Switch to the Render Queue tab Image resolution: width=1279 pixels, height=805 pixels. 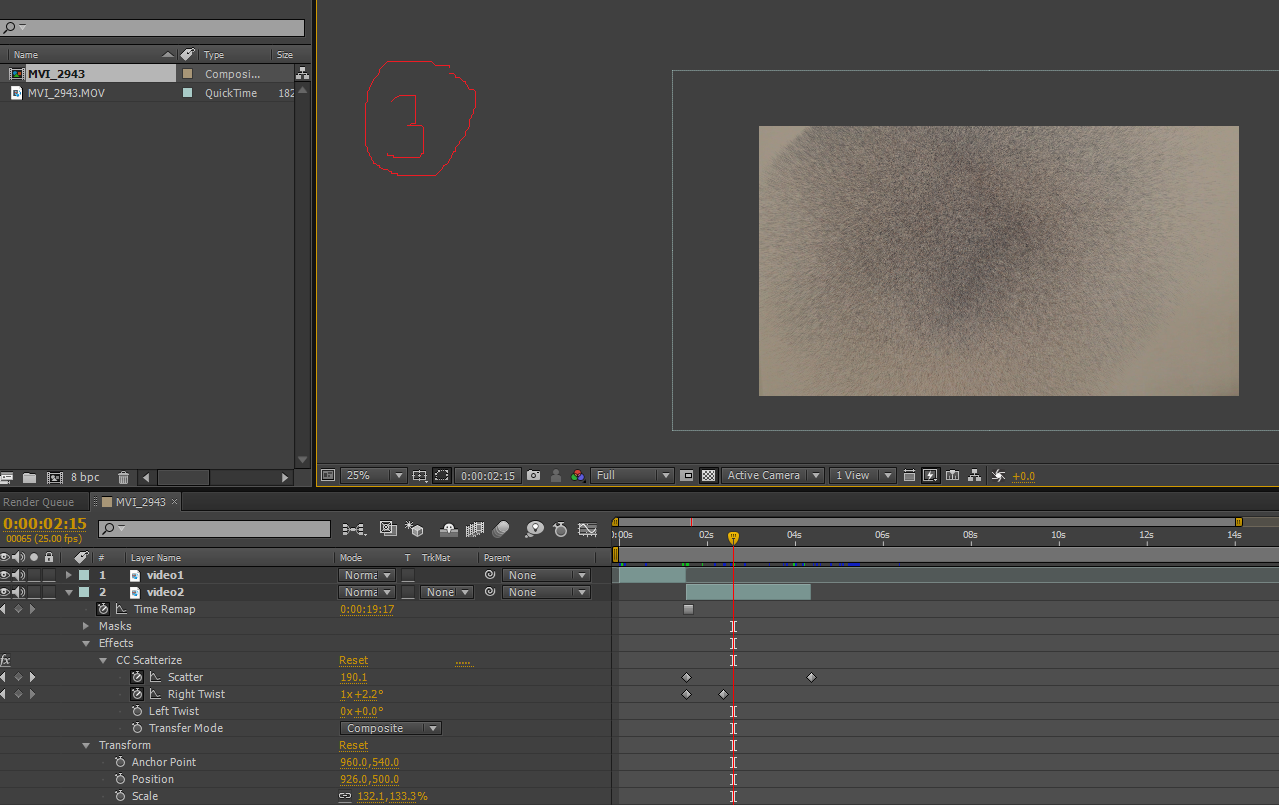[x=38, y=502]
